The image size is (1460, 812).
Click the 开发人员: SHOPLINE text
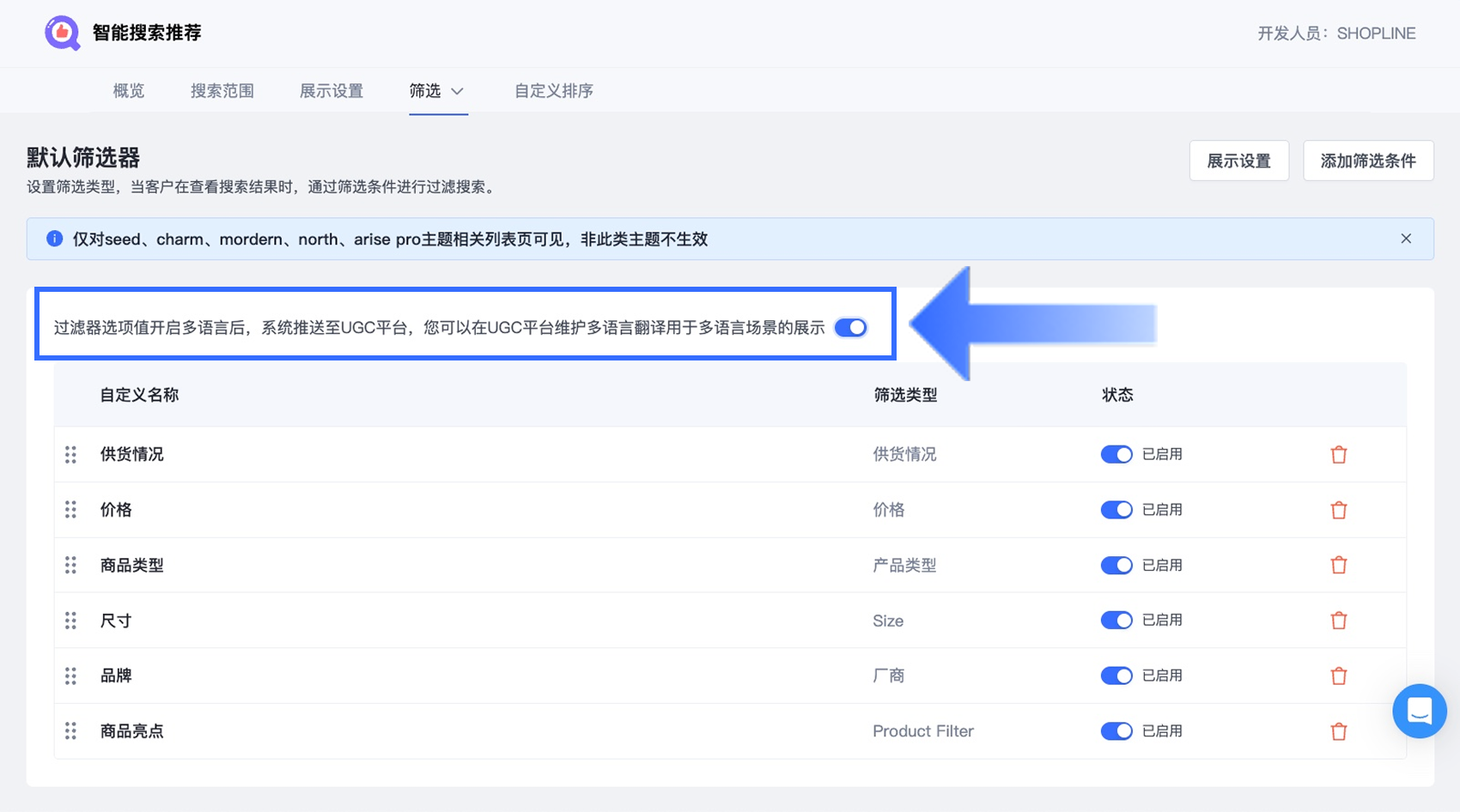[x=1336, y=33]
